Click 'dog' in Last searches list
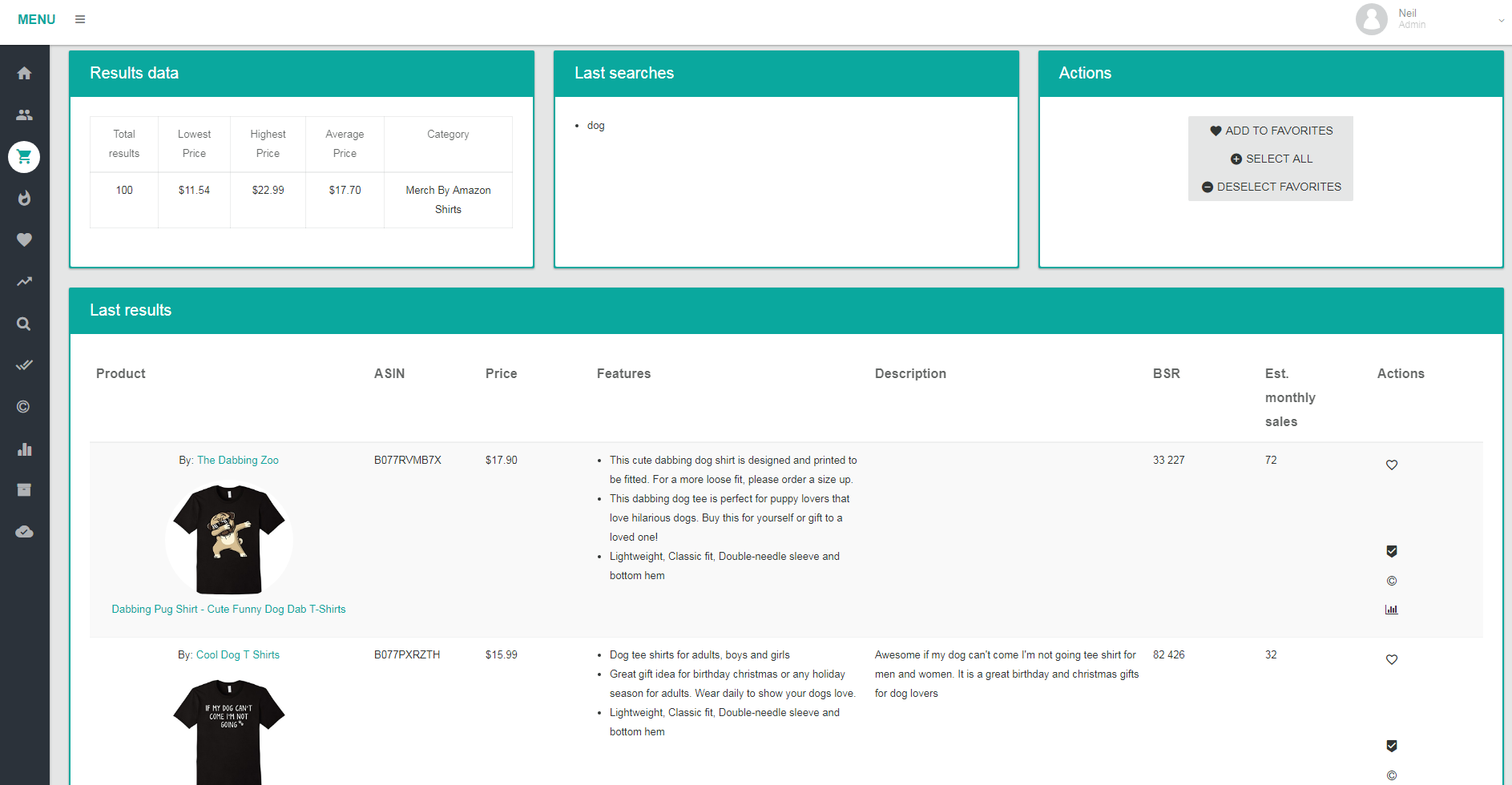 [x=596, y=125]
